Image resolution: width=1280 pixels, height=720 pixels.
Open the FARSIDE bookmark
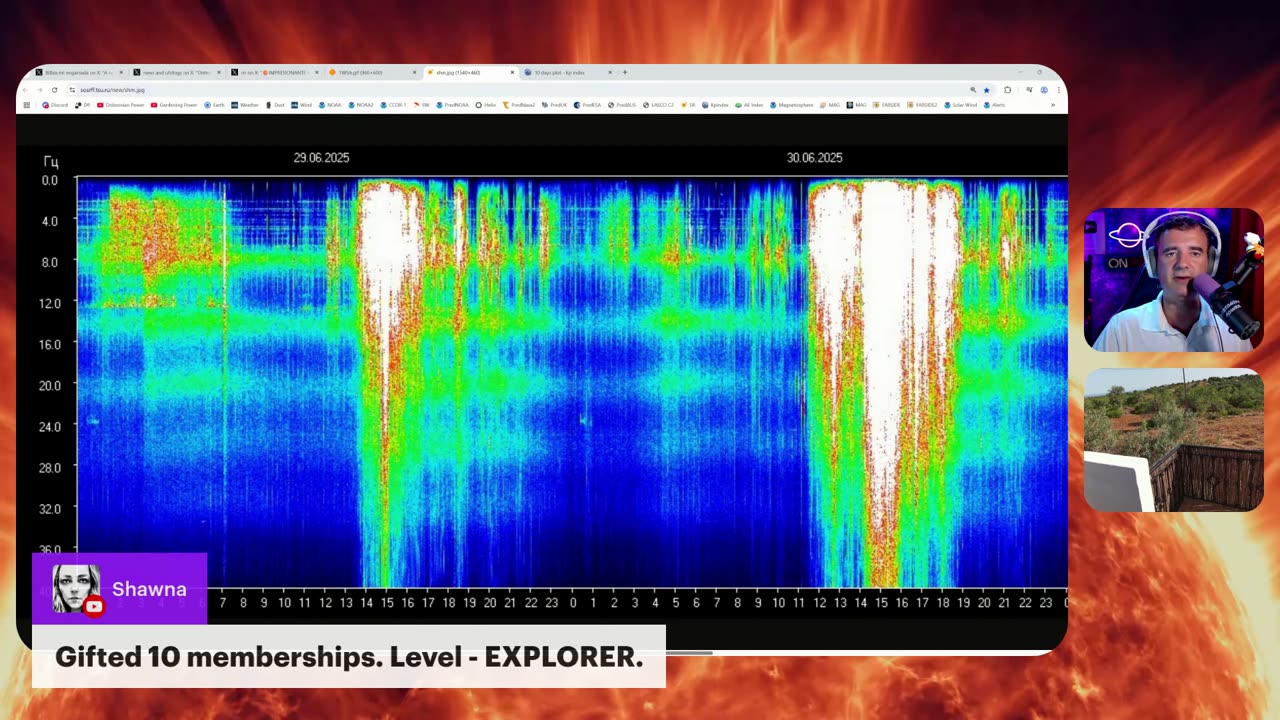pyautogui.click(x=886, y=104)
